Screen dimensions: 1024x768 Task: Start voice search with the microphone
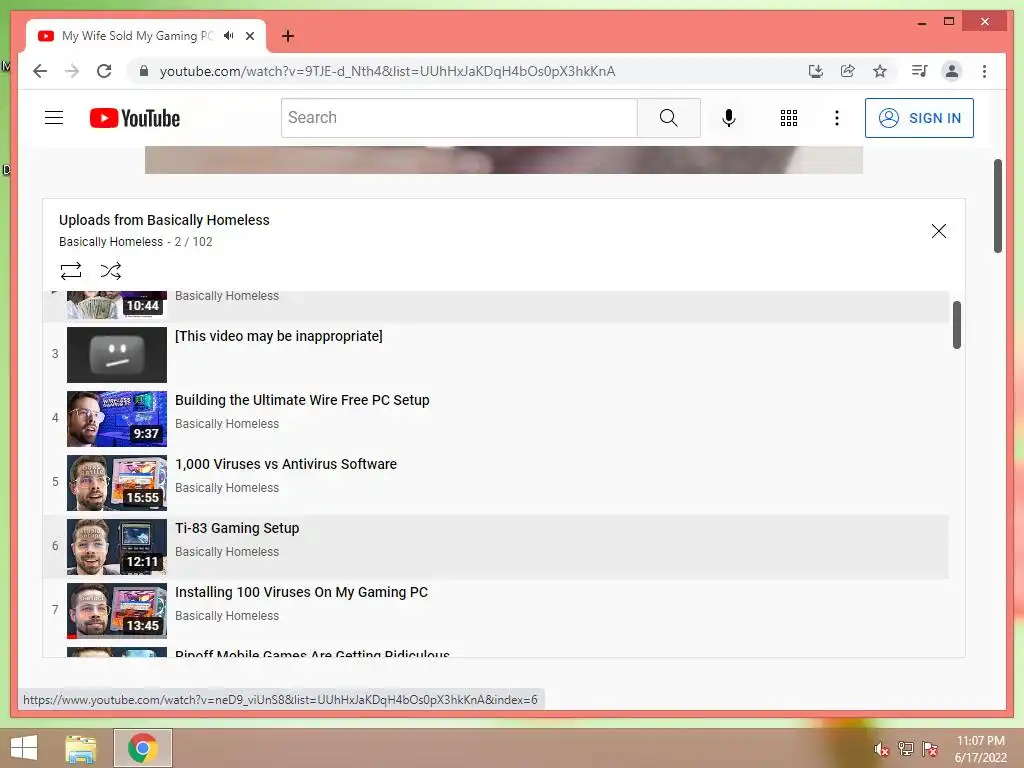click(x=729, y=118)
